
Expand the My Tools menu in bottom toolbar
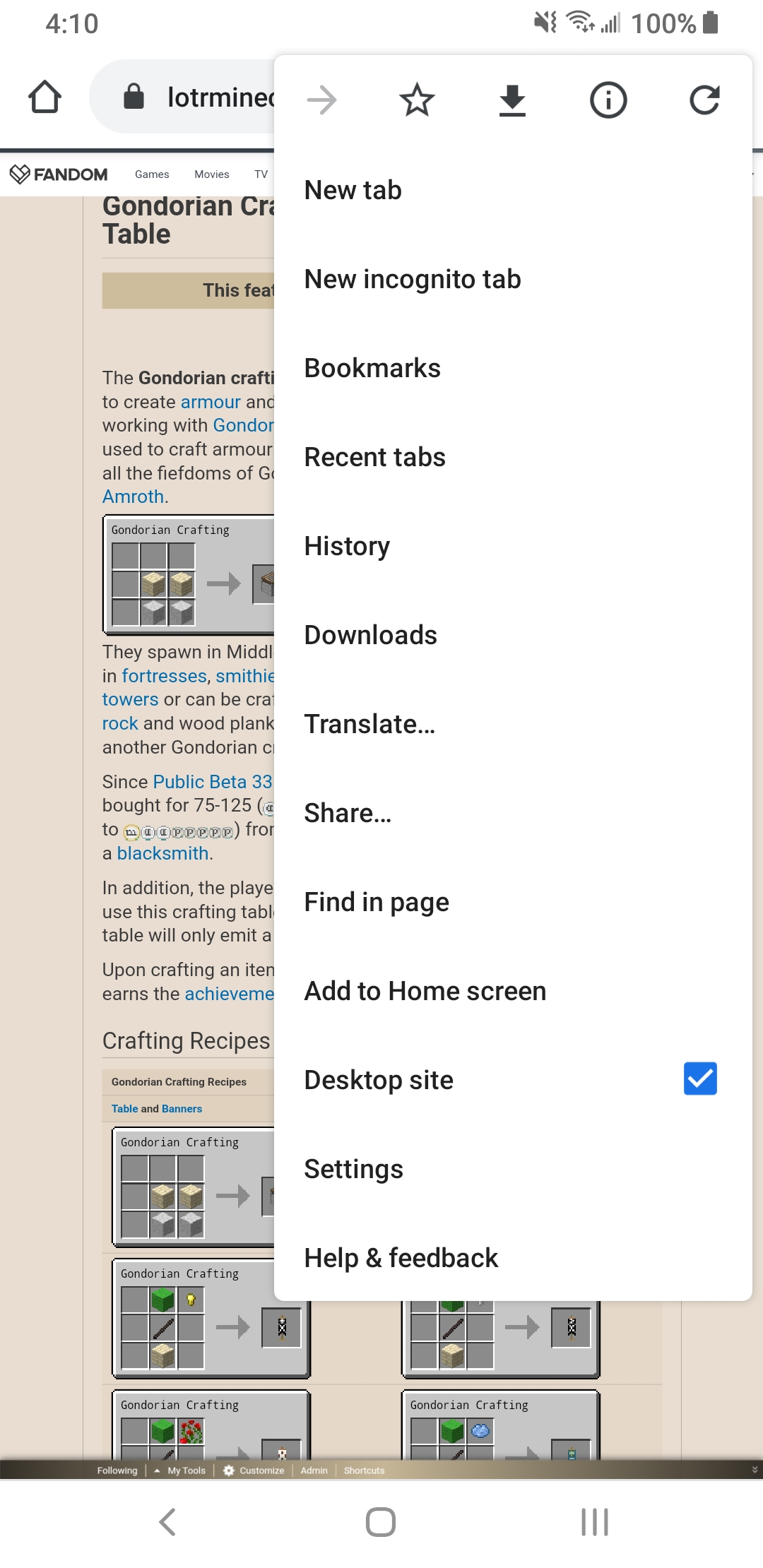180,1471
